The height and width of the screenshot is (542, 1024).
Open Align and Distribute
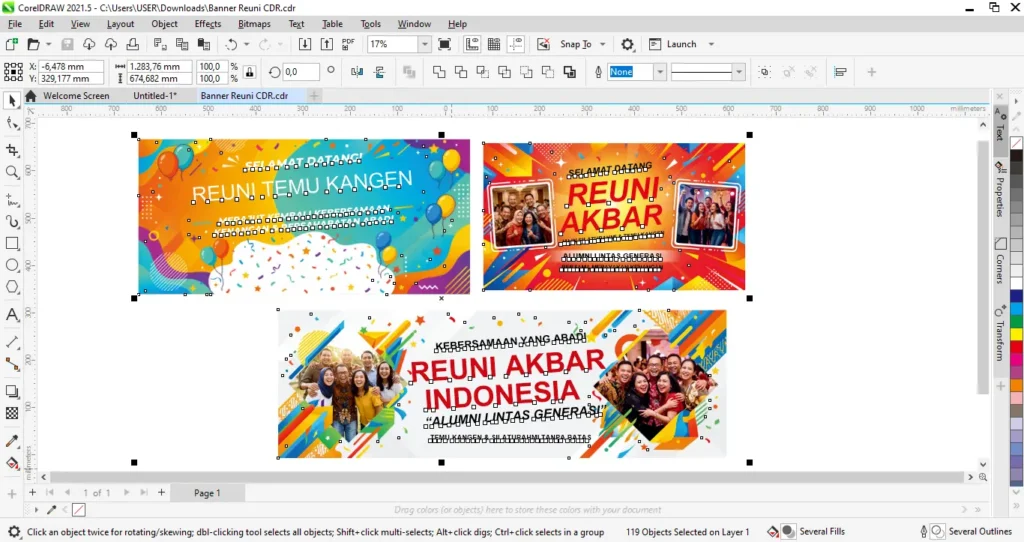point(840,72)
